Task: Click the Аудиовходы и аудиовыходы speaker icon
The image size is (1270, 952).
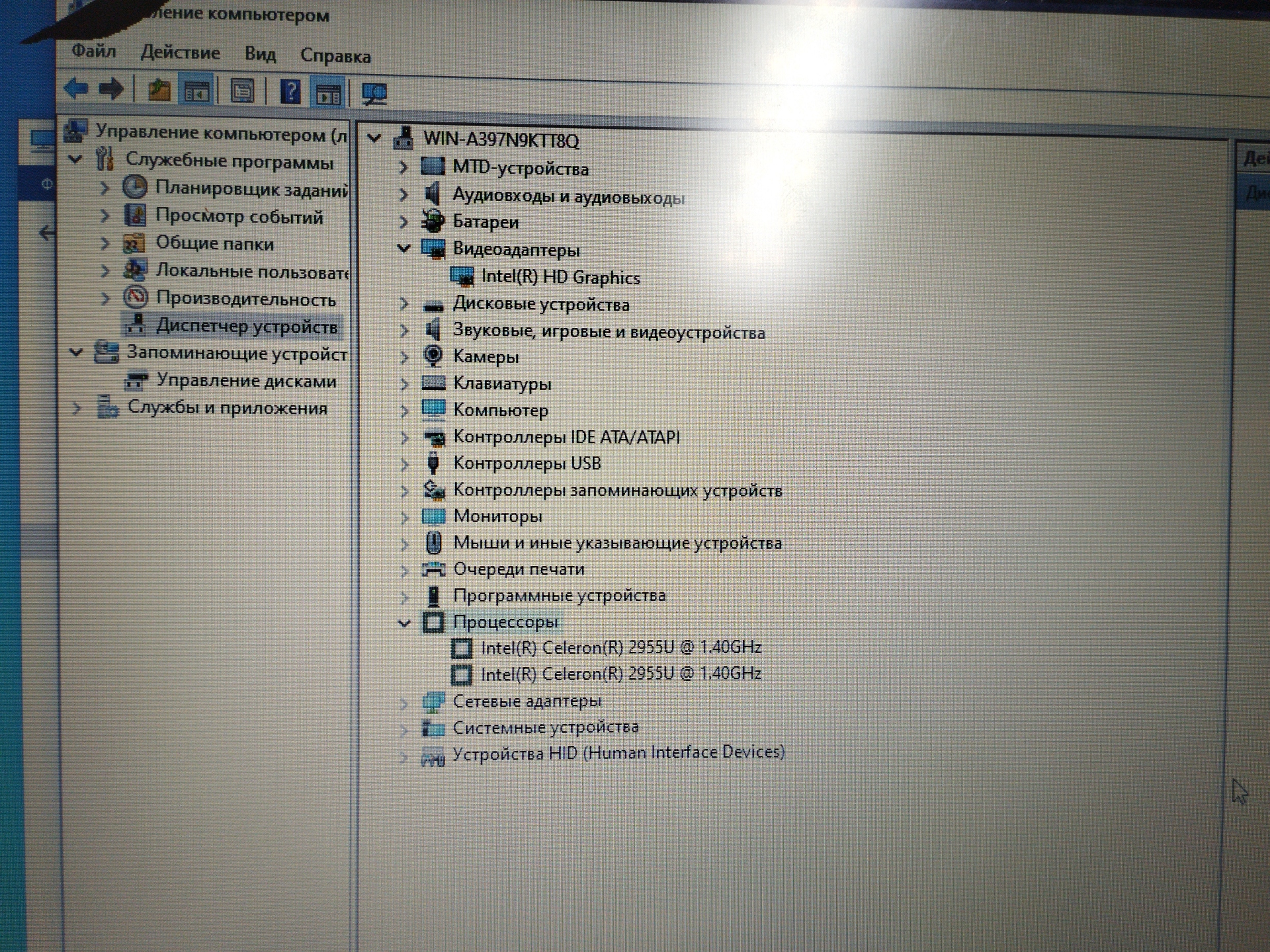Action: pos(432,194)
